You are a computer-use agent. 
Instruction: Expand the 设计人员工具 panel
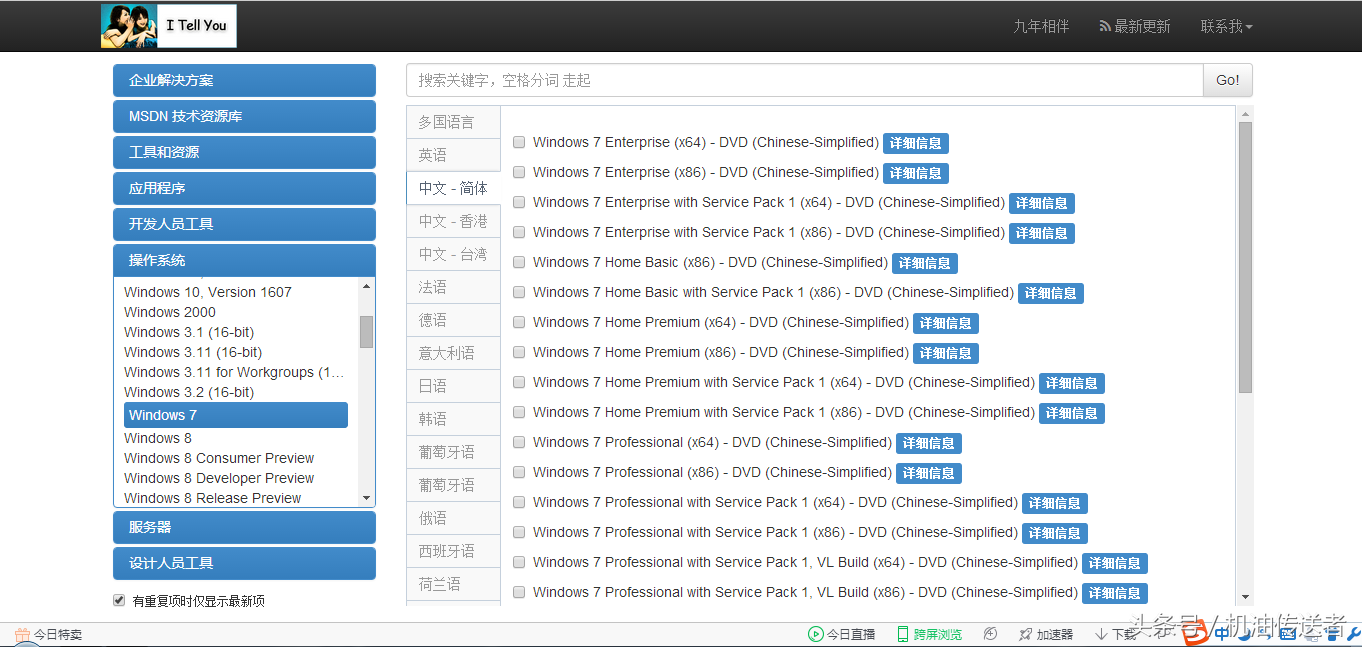244,563
